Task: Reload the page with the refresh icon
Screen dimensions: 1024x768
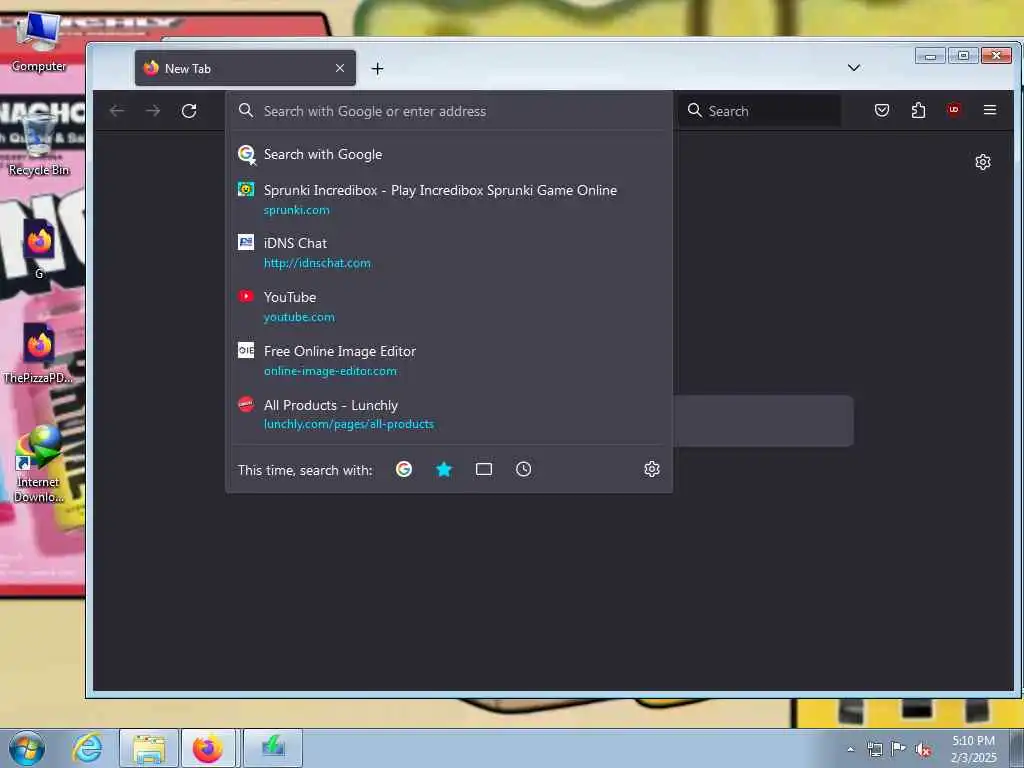Action: pos(189,111)
